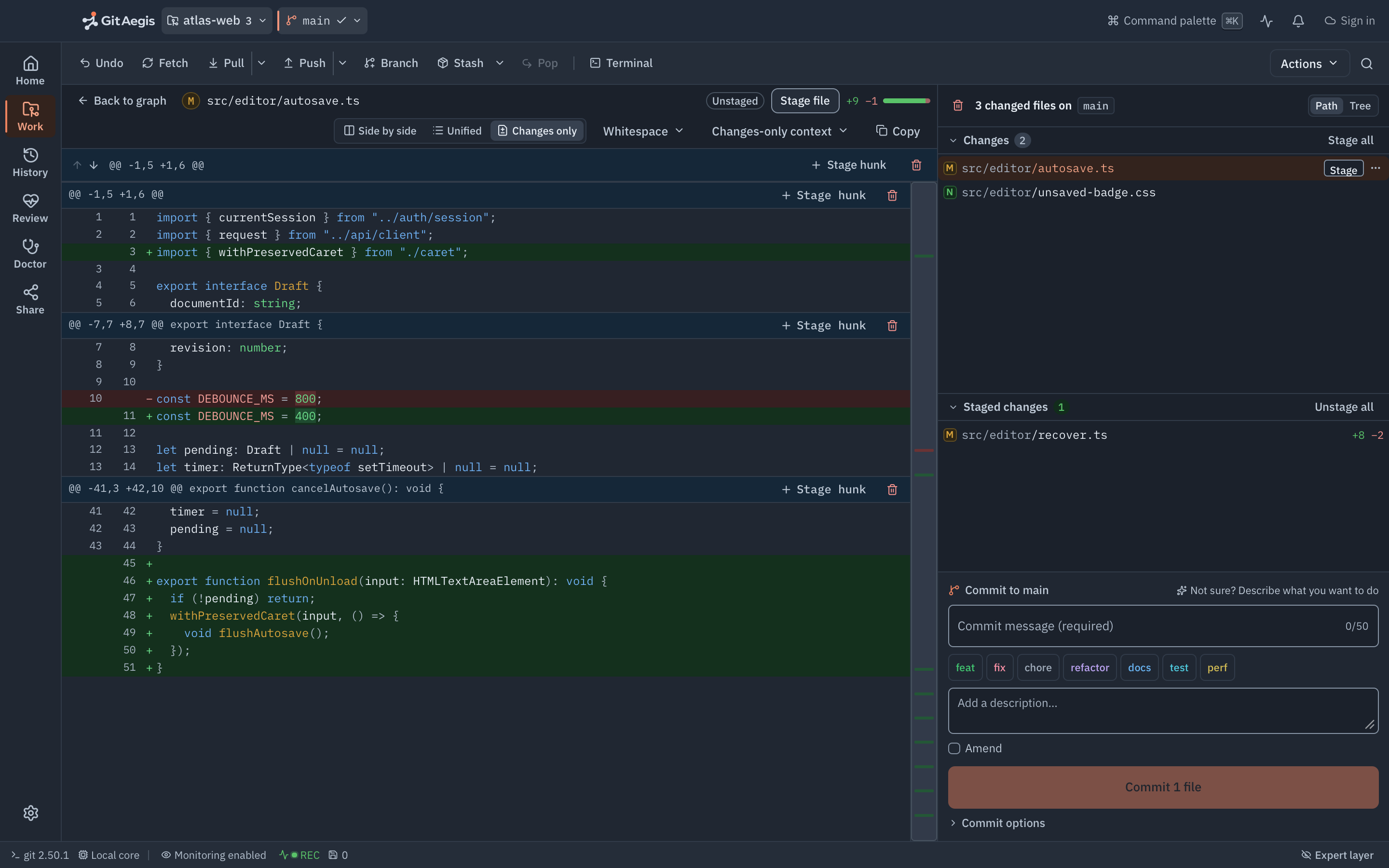Open Command palette

pyautogui.click(x=1175, y=21)
